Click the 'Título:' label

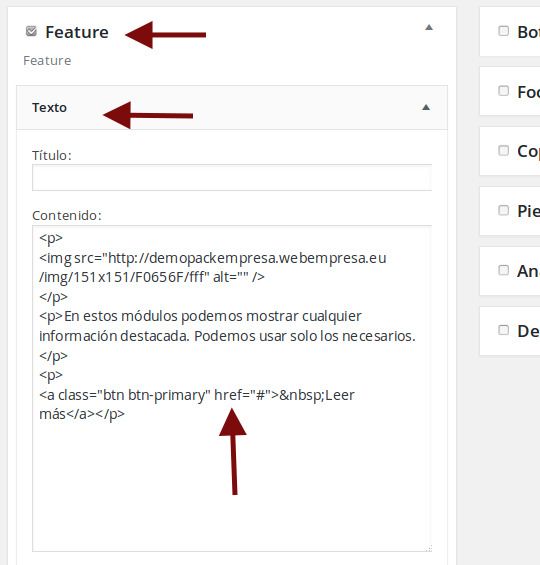(52, 155)
